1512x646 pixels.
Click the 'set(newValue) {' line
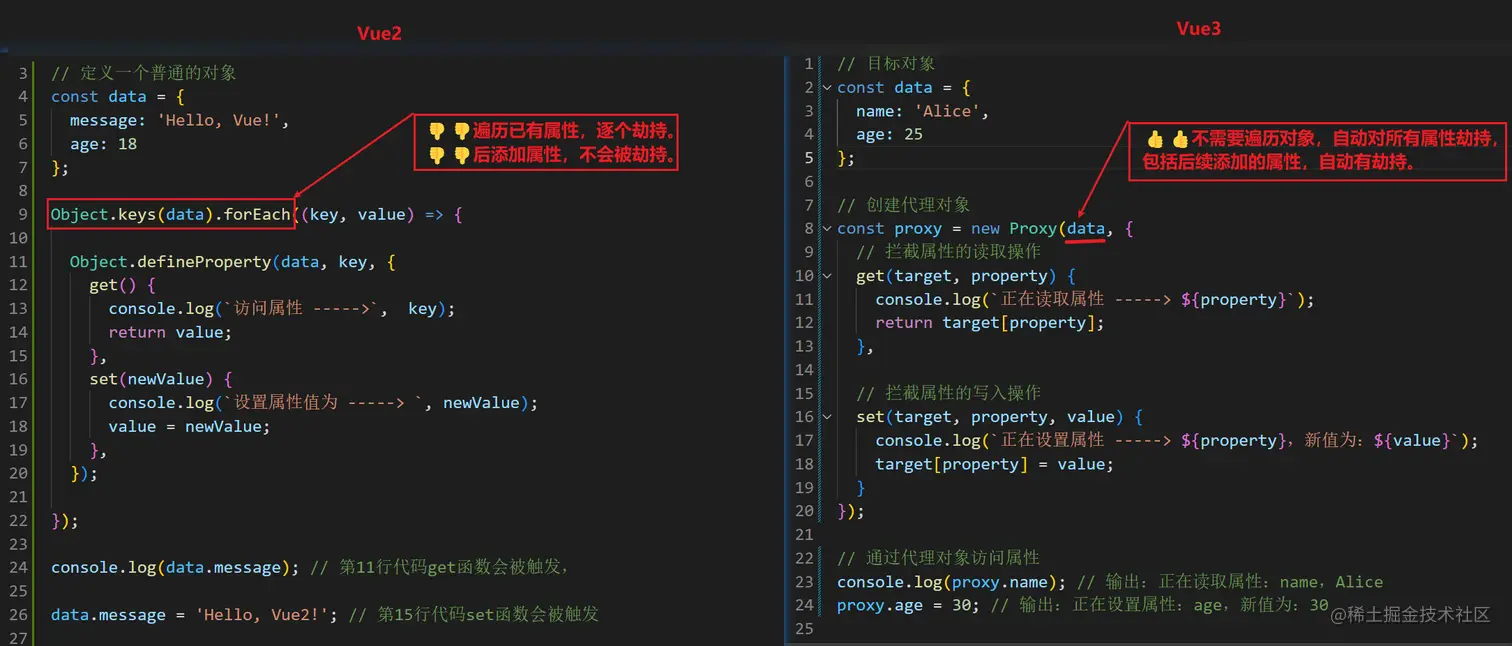(160, 379)
